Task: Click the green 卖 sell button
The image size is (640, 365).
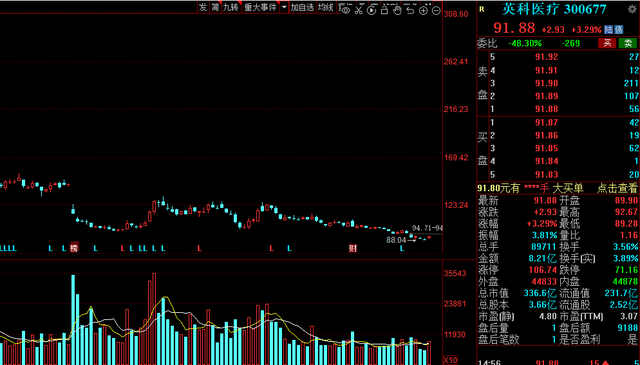Action: 627,43
